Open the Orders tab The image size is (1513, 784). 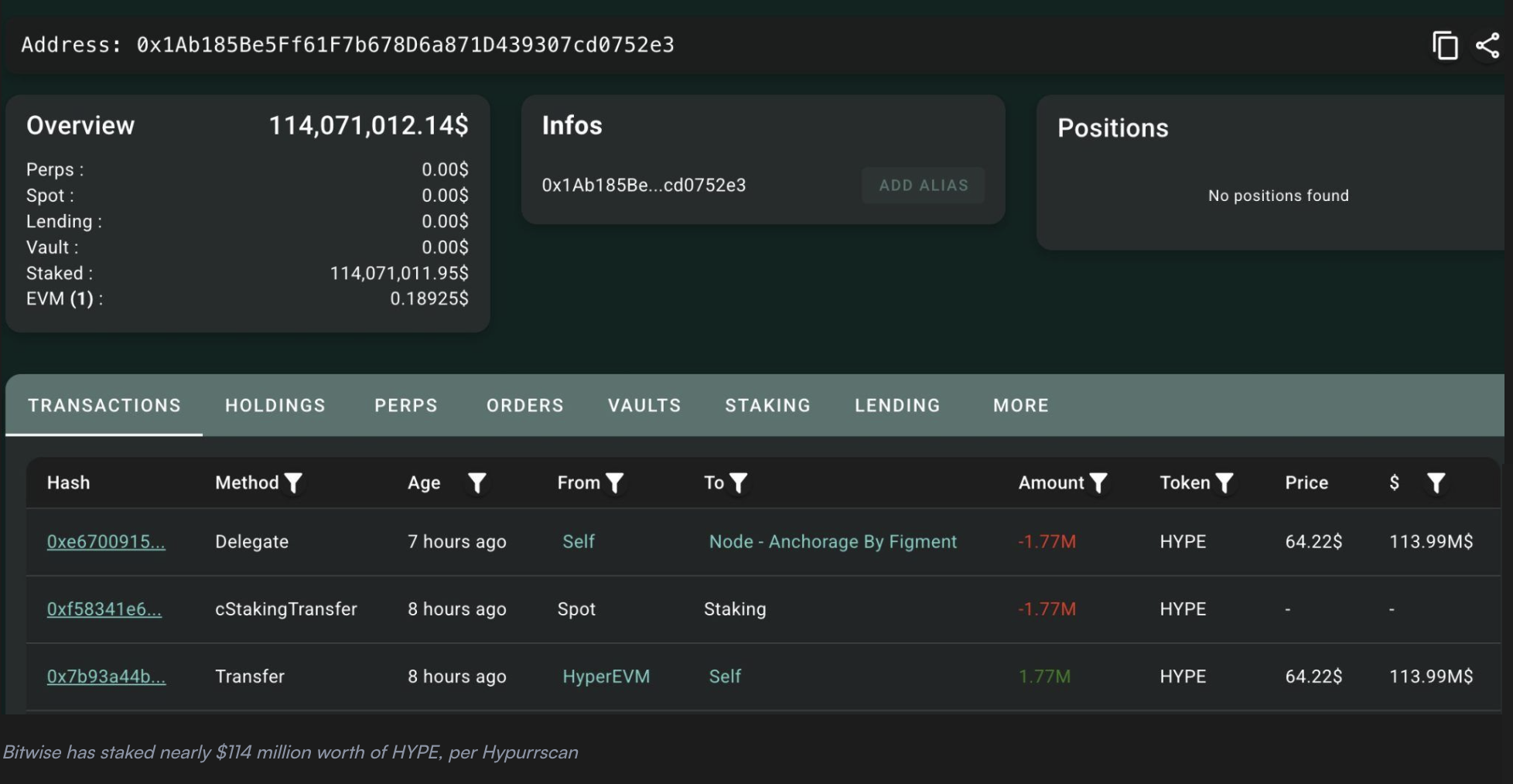525,405
